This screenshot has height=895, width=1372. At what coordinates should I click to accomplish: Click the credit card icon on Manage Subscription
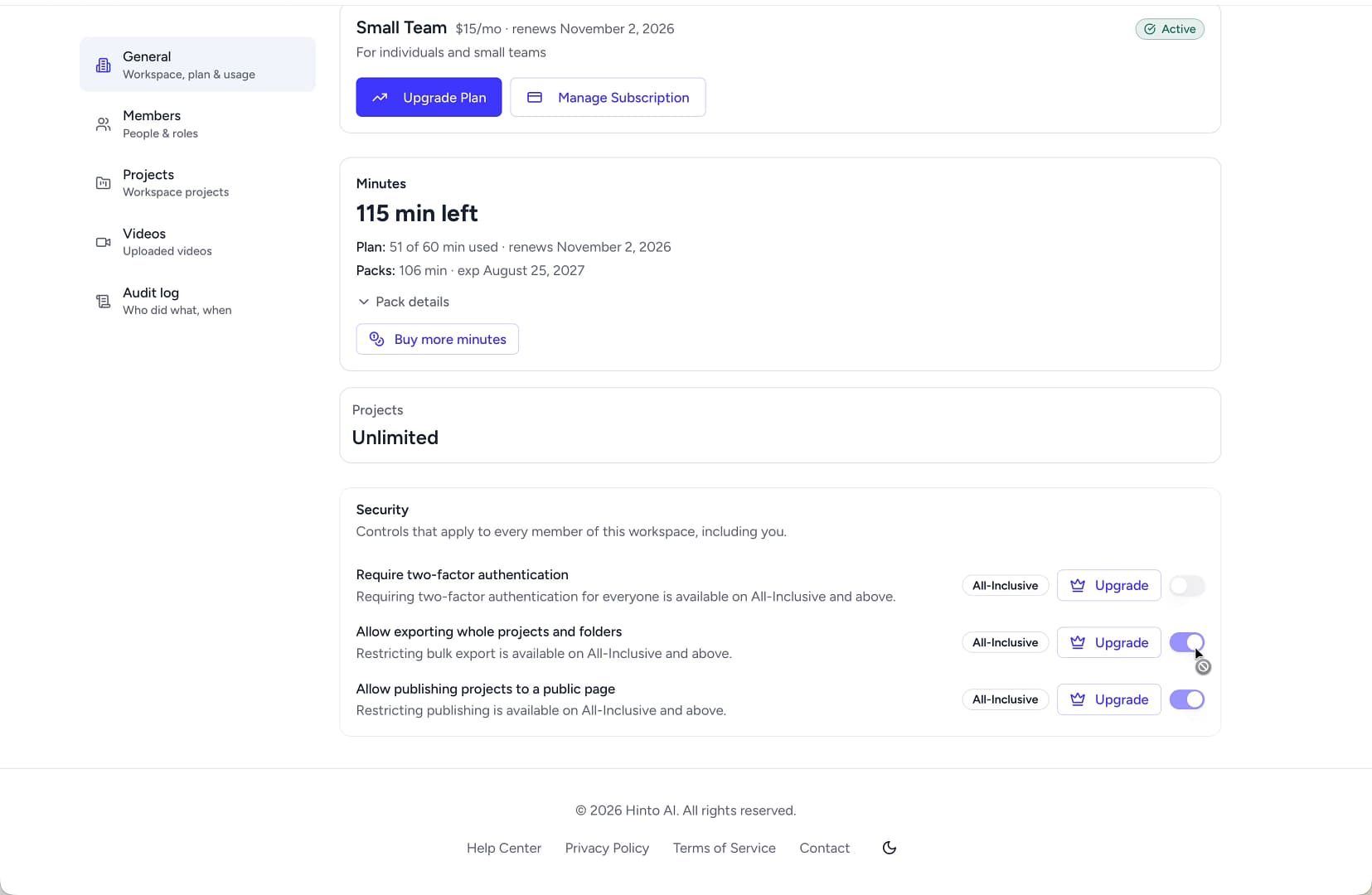[535, 97]
